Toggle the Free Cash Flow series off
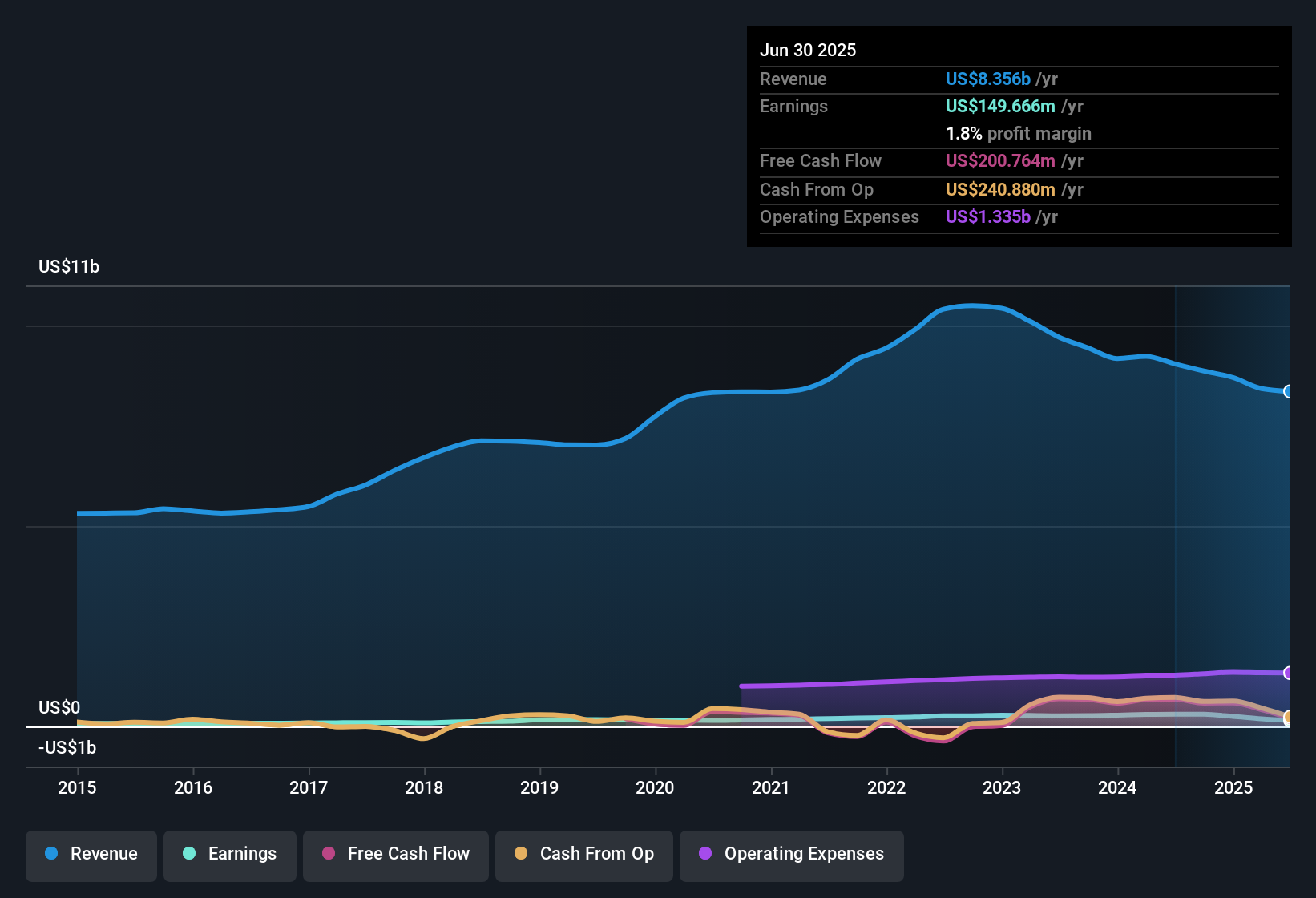This screenshot has width=1316, height=898. (395, 855)
